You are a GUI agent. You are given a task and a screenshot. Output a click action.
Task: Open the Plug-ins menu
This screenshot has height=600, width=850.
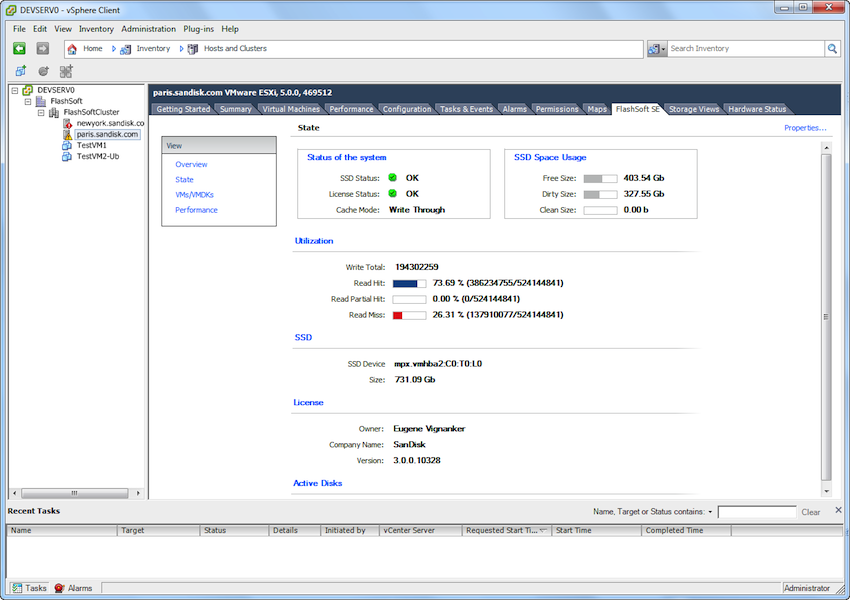click(x=198, y=29)
